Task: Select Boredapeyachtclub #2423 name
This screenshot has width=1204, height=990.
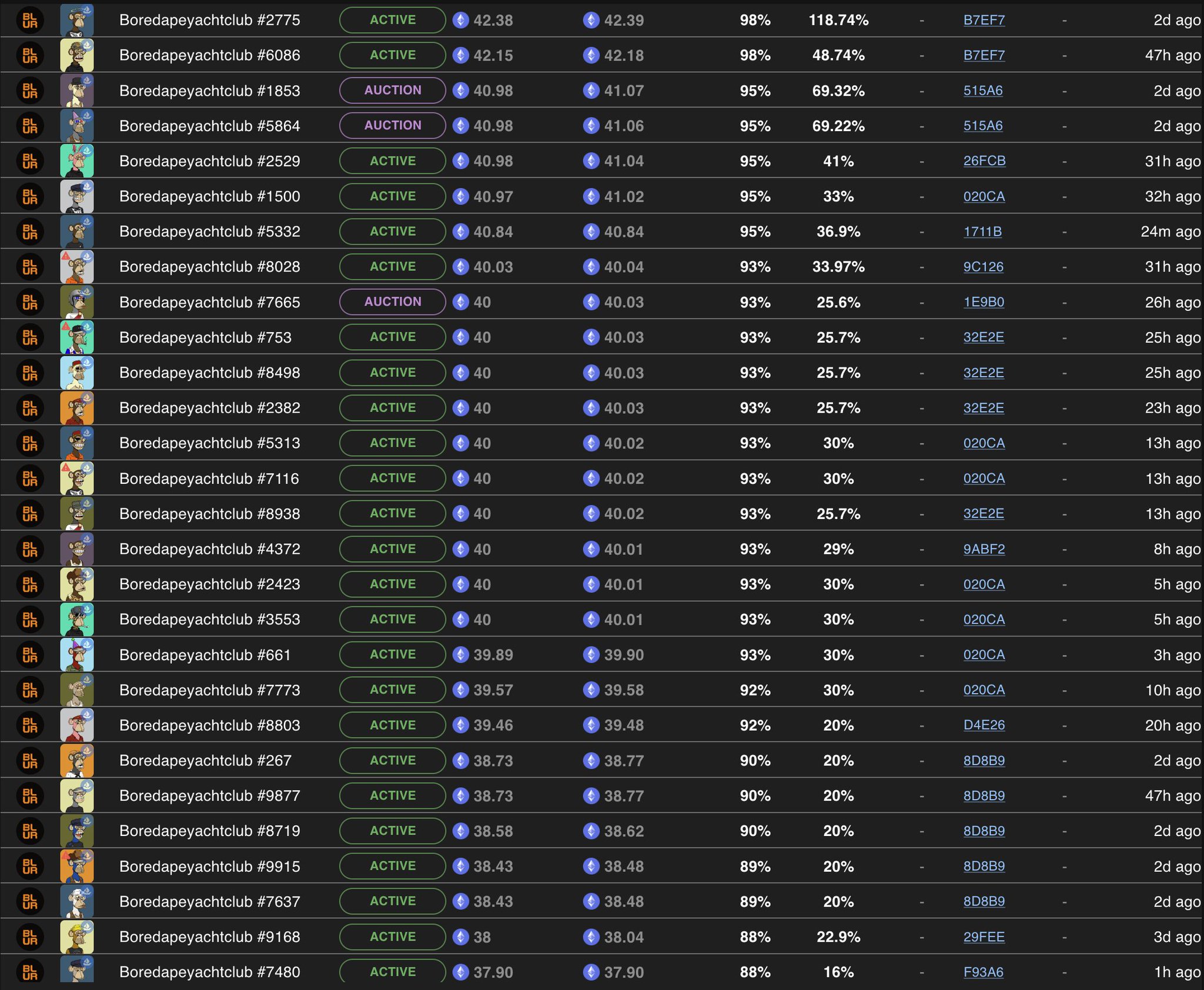Action: coord(210,584)
